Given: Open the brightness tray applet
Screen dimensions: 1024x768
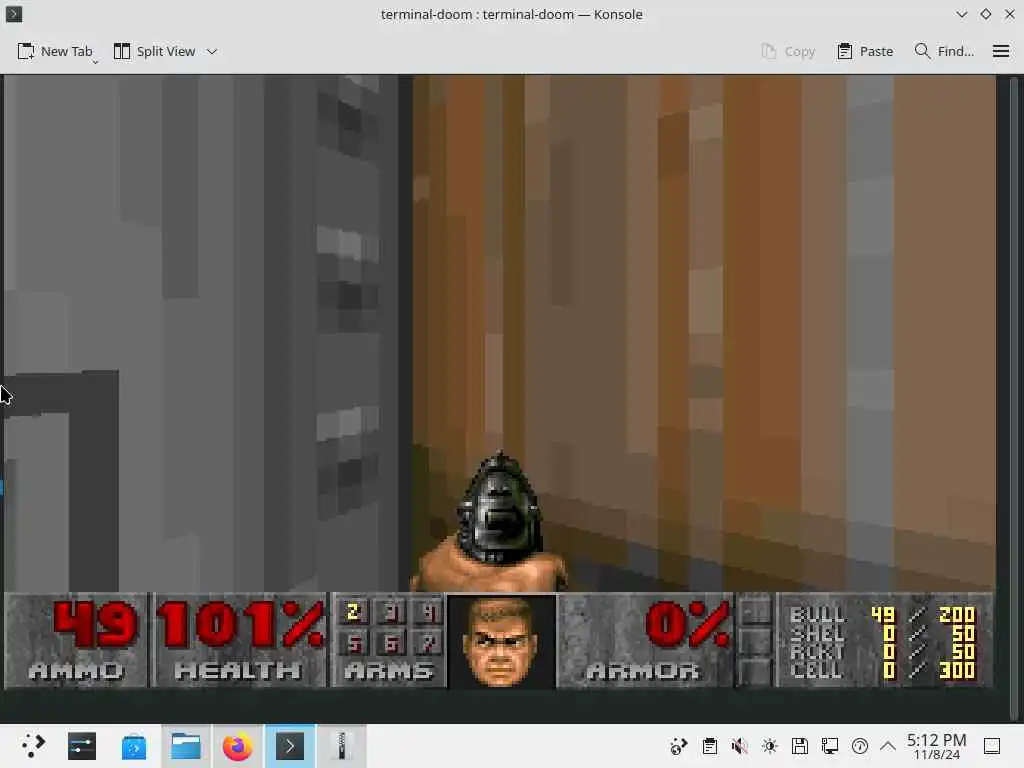Looking at the screenshot, I should [x=770, y=746].
